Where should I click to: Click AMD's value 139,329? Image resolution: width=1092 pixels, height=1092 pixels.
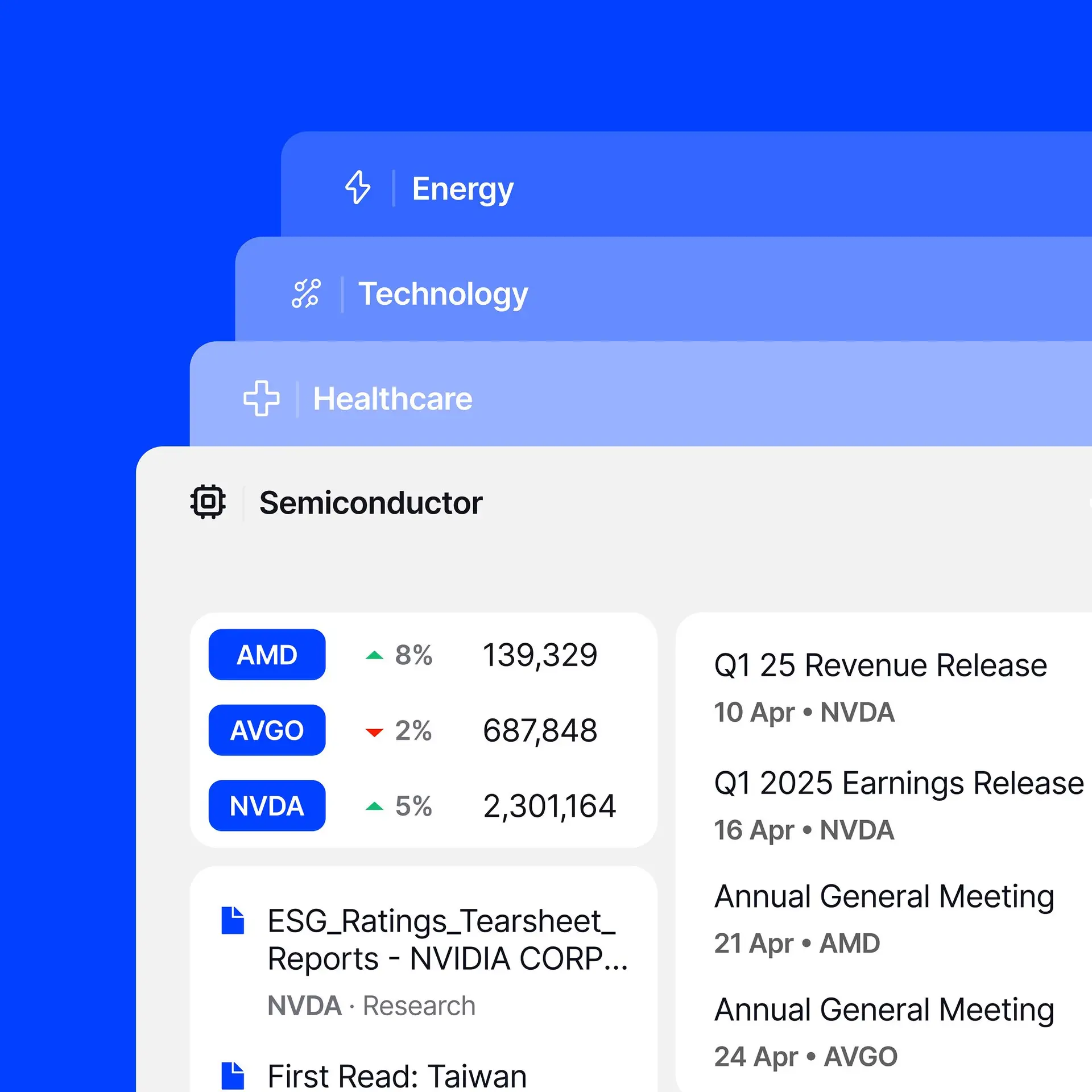pos(540,655)
